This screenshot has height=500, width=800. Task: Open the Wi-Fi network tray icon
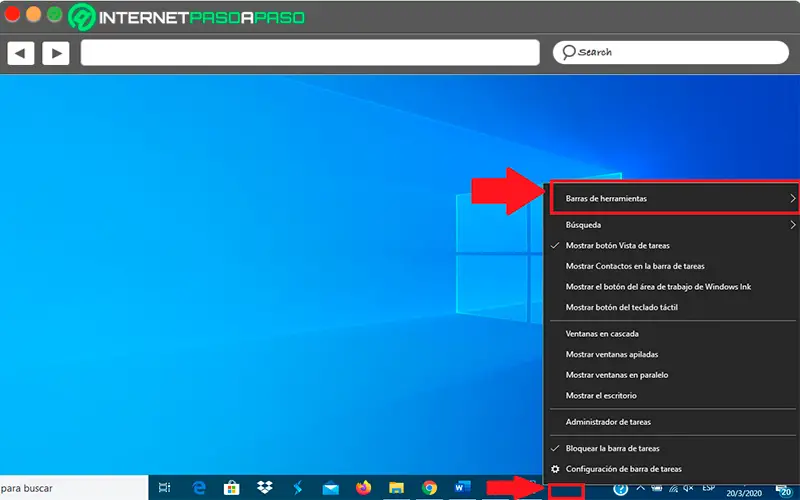673,489
